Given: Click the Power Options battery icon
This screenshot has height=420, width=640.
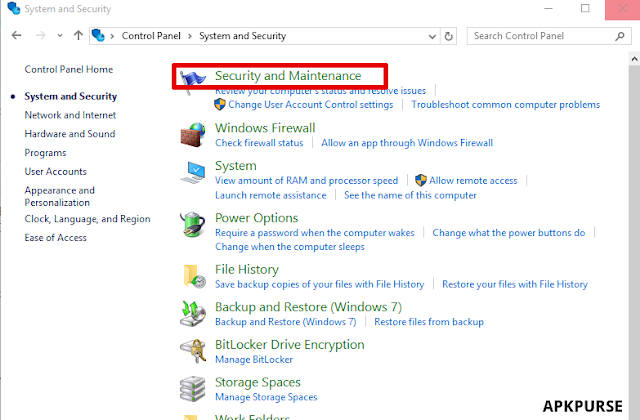Looking at the screenshot, I should point(193,224).
